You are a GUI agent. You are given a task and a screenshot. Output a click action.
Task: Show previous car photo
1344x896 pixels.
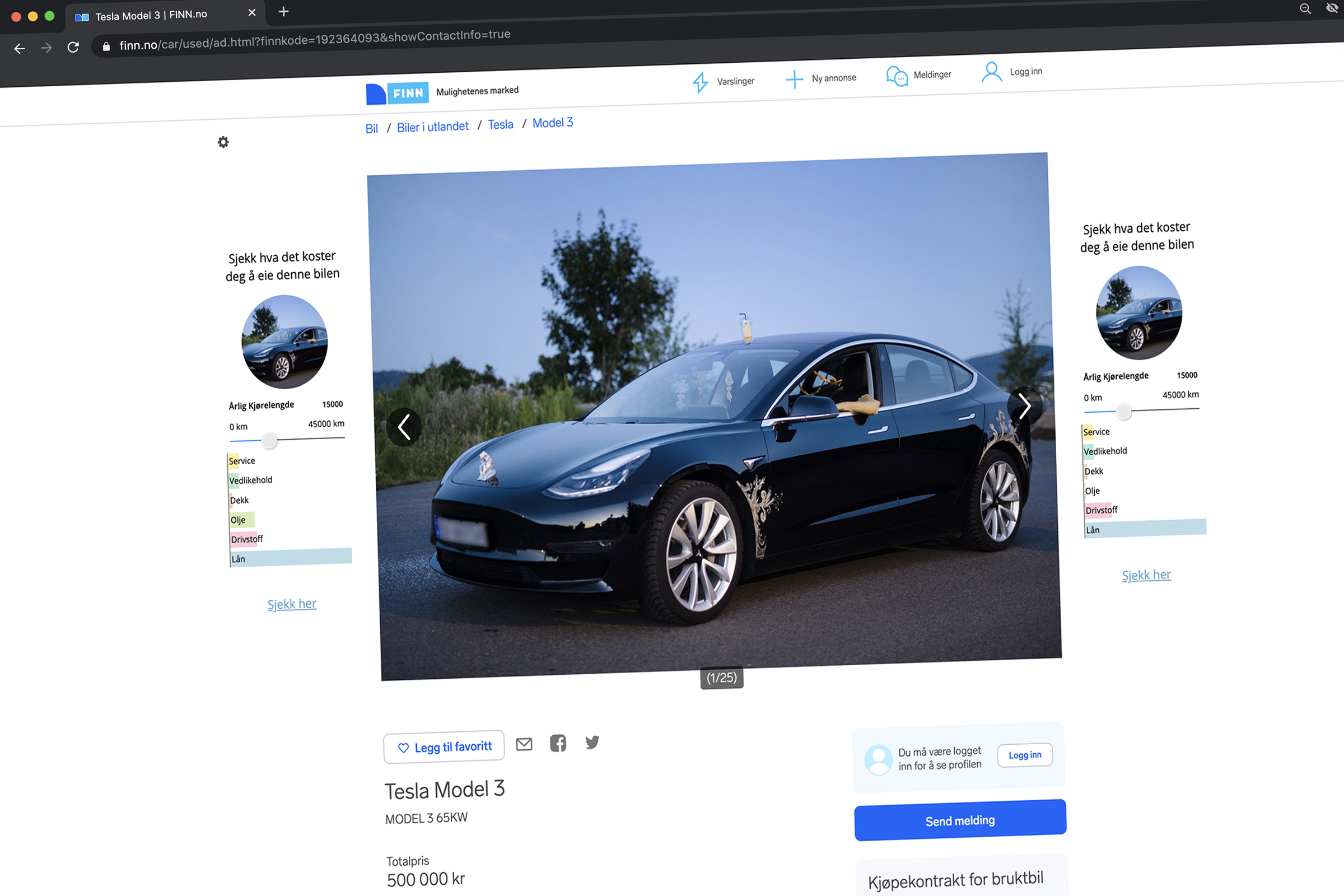pos(404,427)
